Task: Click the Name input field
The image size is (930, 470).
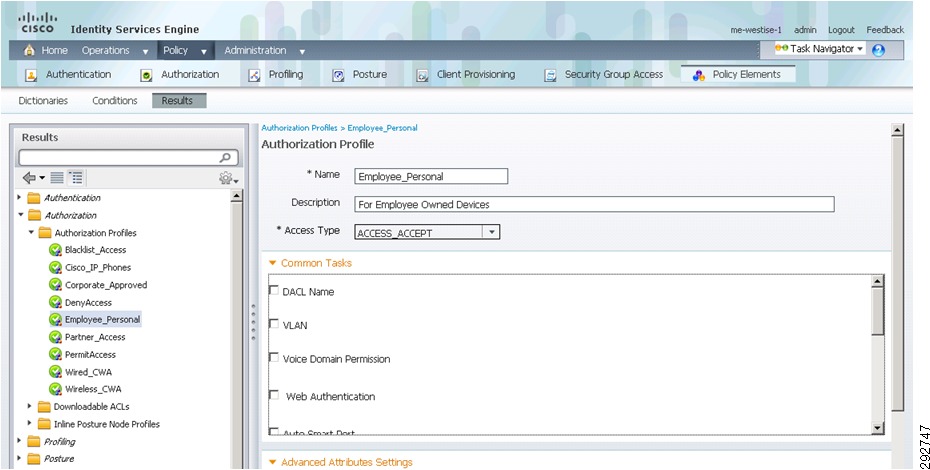Action: 431,176
